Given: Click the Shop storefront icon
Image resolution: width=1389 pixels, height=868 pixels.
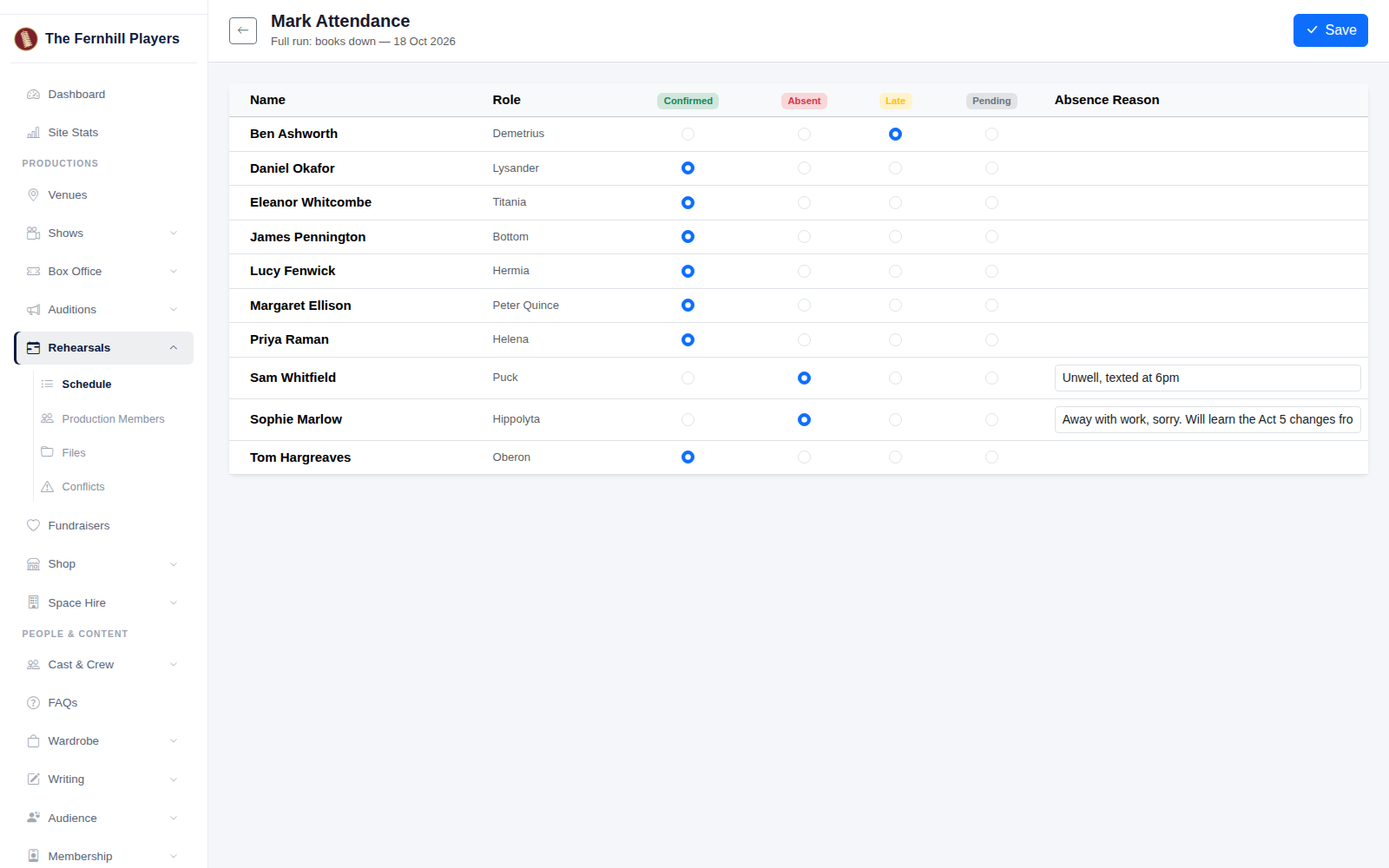Looking at the screenshot, I should point(34,564).
